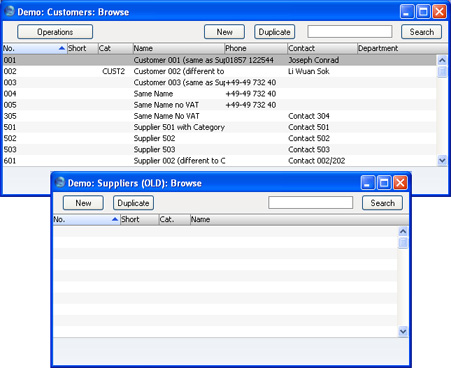Click Contact 304 cell
The width and height of the screenshot is (451, 368).
click(309, 116)
